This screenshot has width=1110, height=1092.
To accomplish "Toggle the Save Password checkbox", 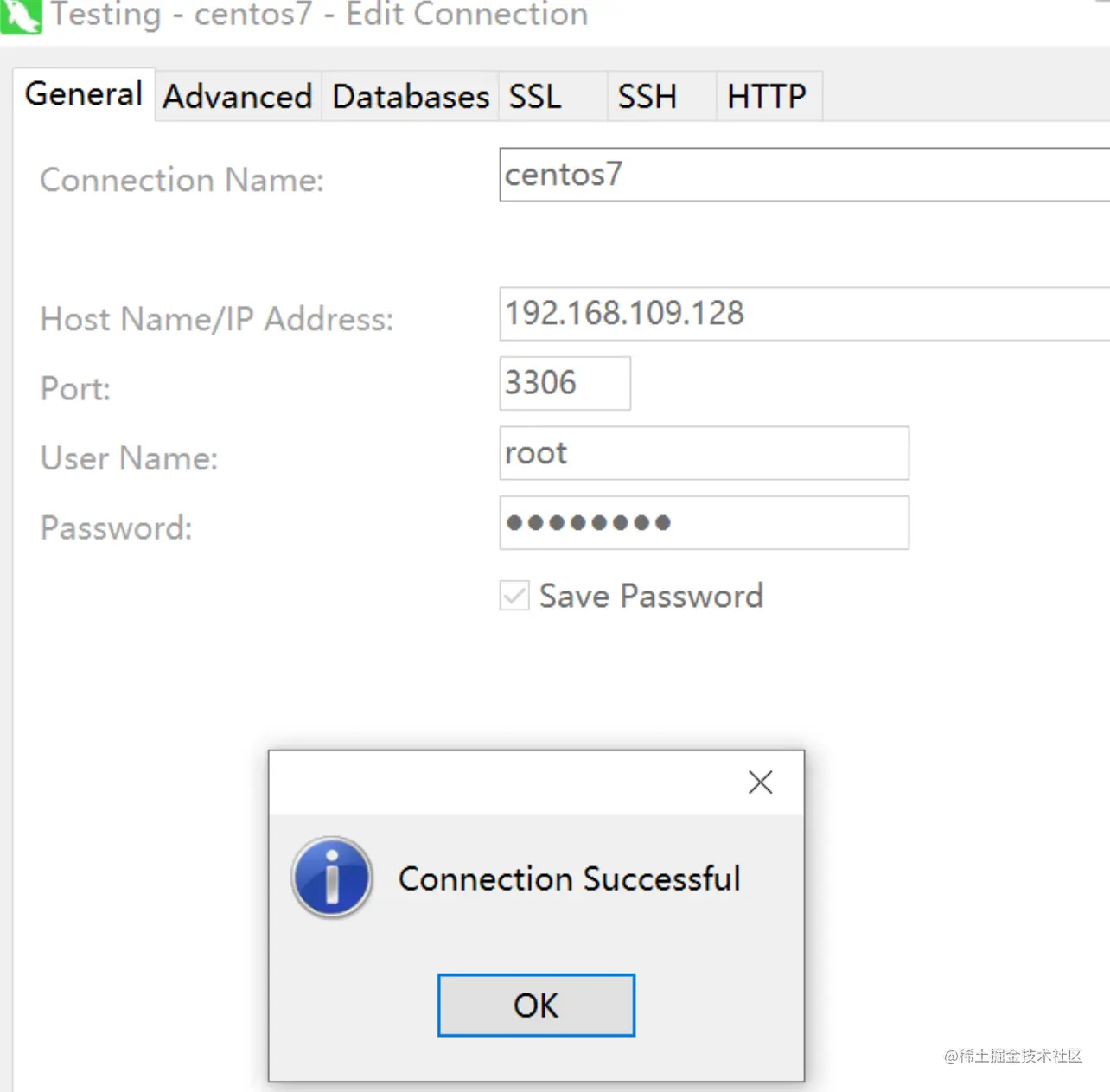I will point(515,596).
